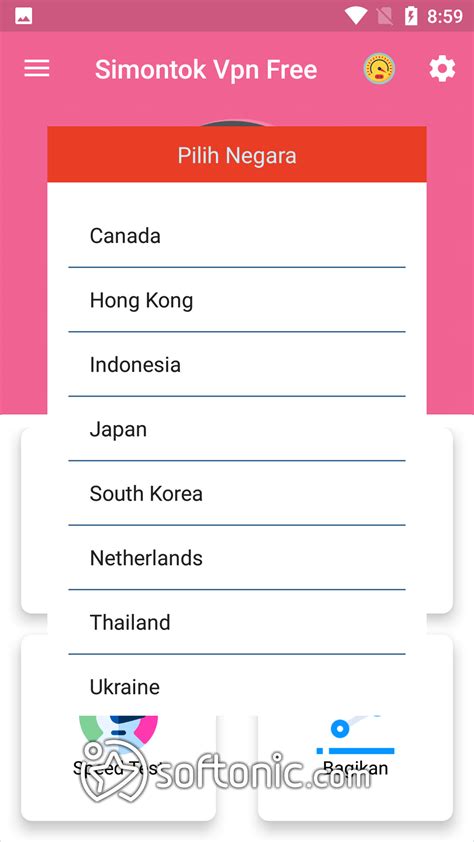
Task: Select Netherlands from country list
Action: pyautogui.click(x=237, y=557)
